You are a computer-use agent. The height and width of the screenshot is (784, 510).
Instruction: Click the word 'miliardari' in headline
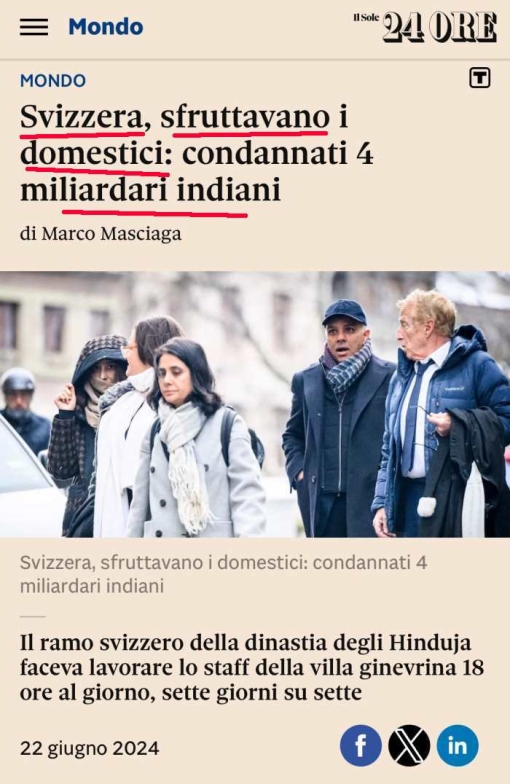click(94, 190)
